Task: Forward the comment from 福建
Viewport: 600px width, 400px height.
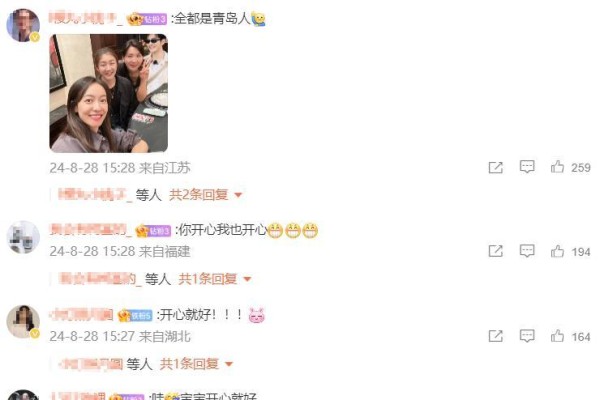Action: pyautogui.click(x=496, y=251)
